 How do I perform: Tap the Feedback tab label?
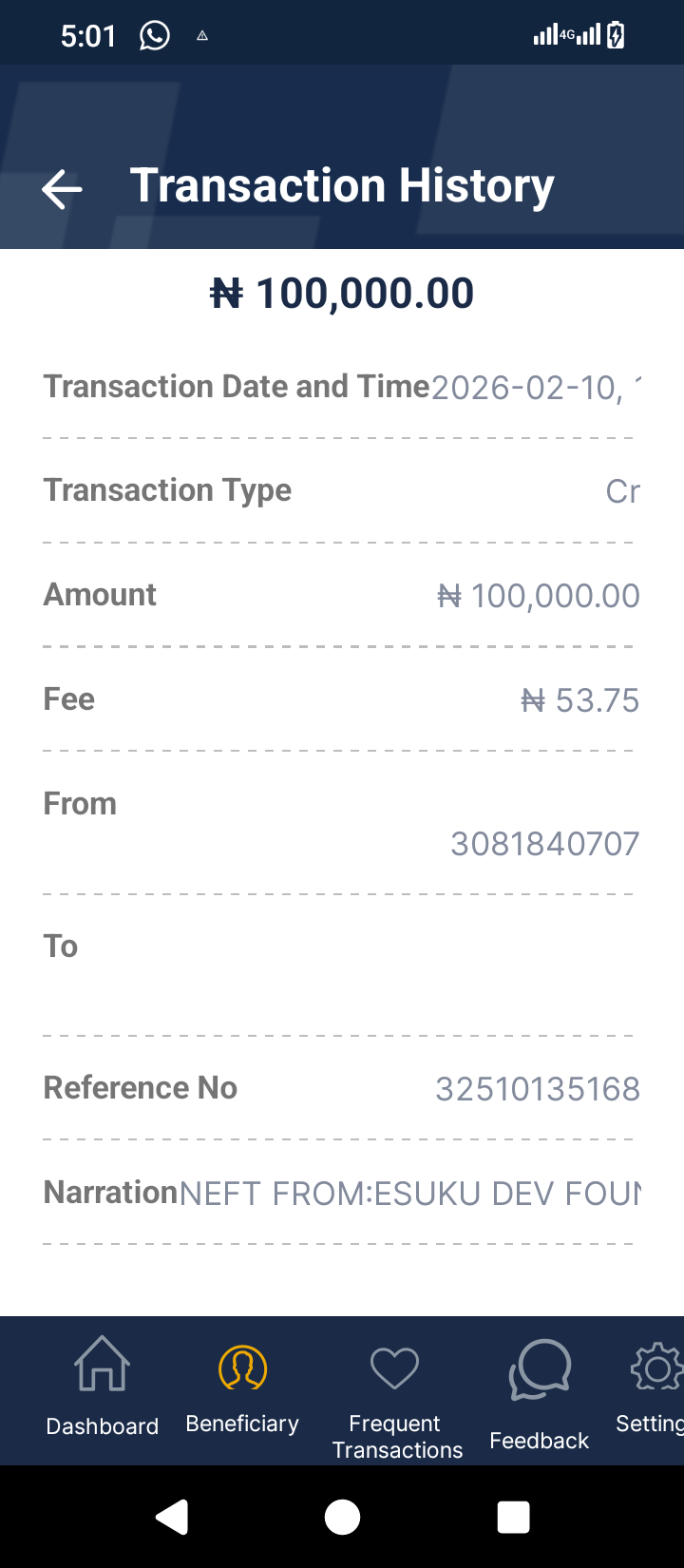tap(540, 1441)
